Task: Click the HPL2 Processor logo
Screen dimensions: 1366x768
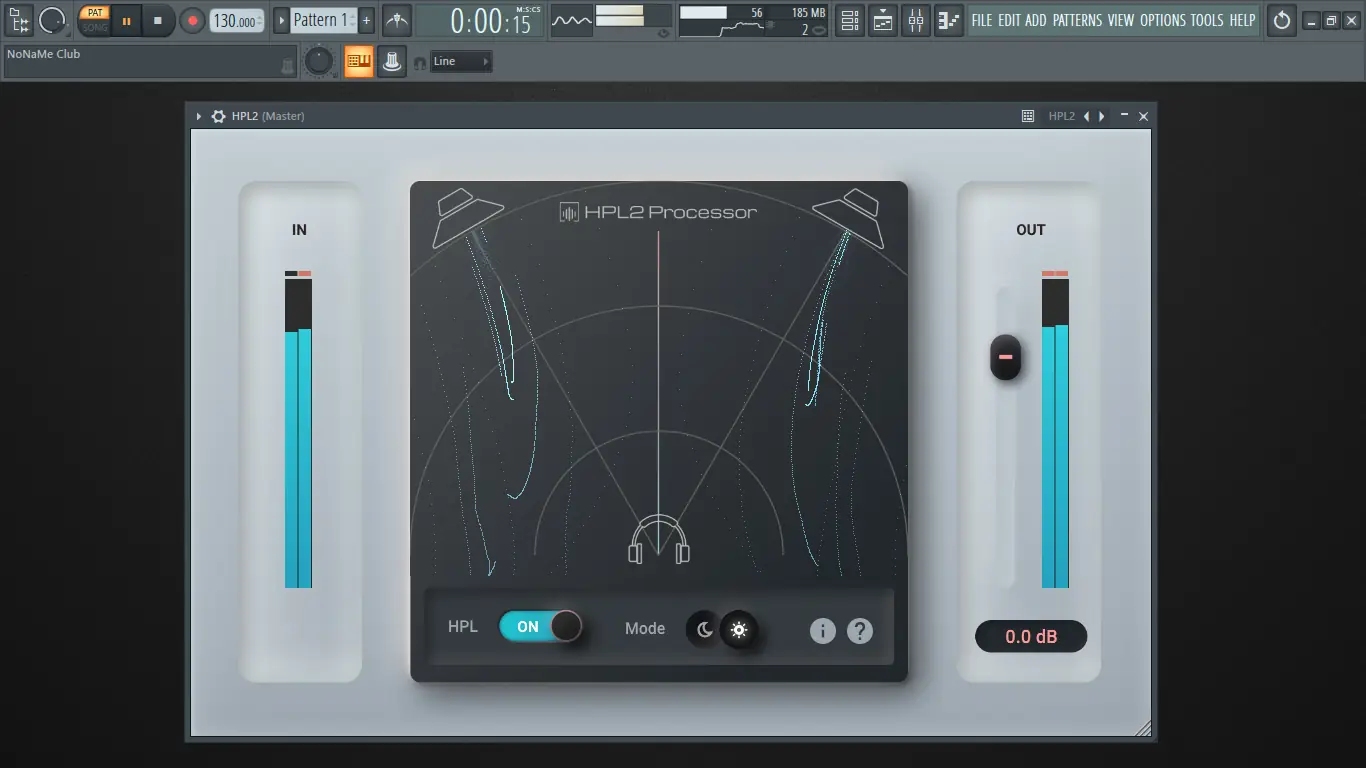Action: [x=658, y=212]
